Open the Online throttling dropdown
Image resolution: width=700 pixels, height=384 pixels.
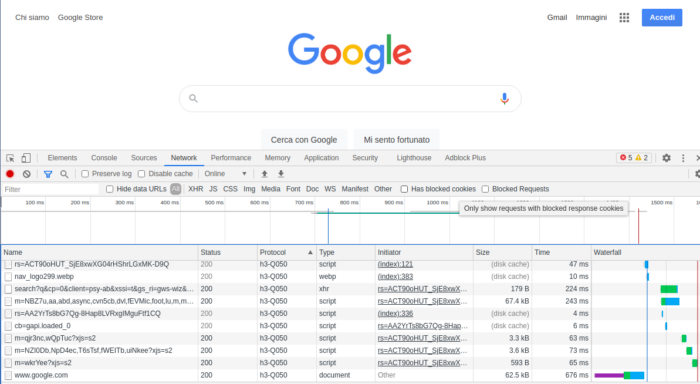tap(225, 174)
